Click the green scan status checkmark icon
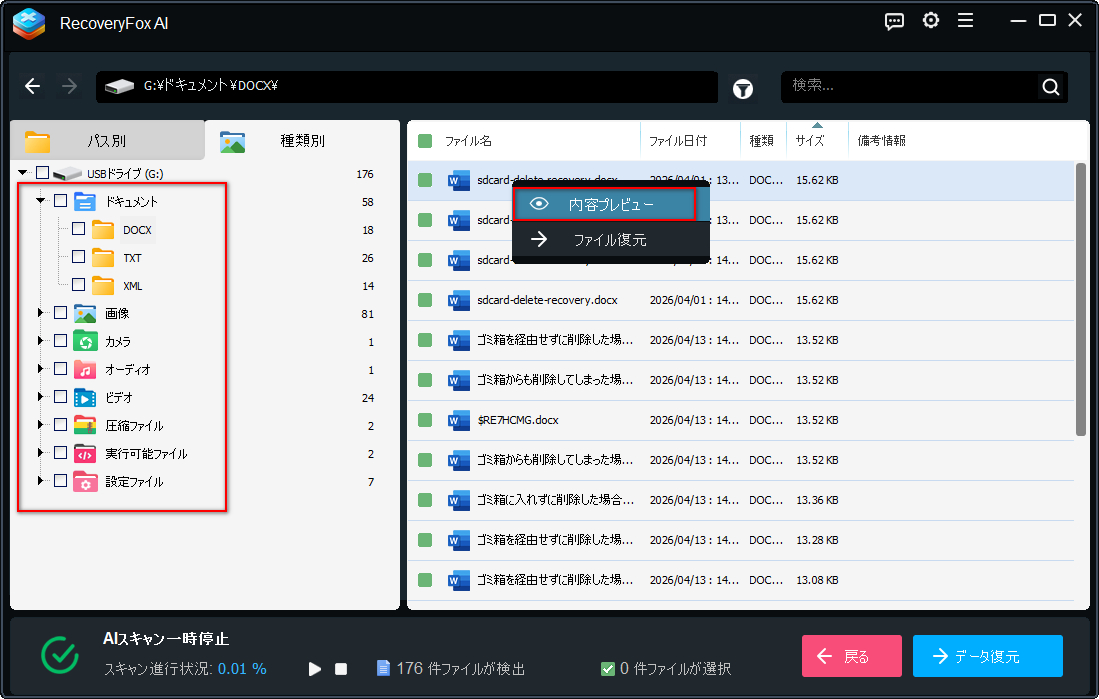 click(60, 656)
